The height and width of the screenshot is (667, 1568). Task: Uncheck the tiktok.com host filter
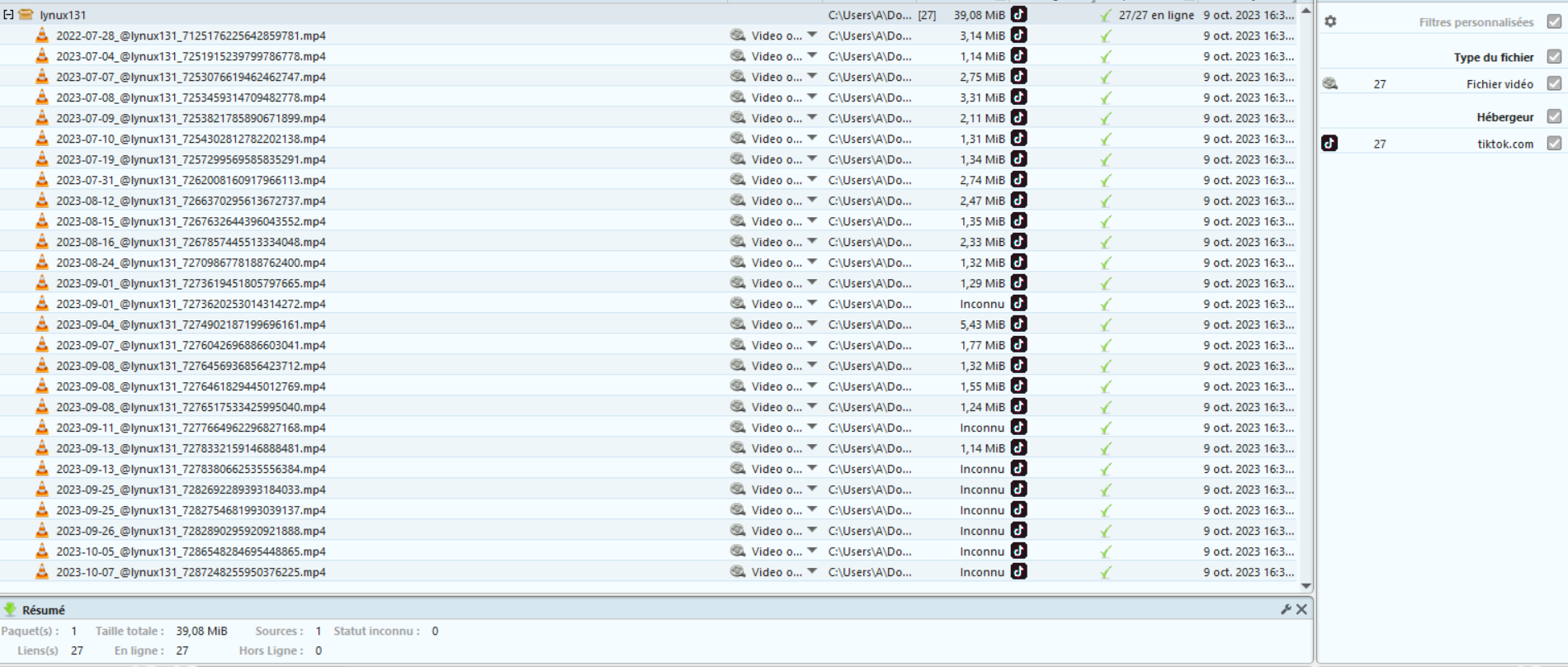1555,143
